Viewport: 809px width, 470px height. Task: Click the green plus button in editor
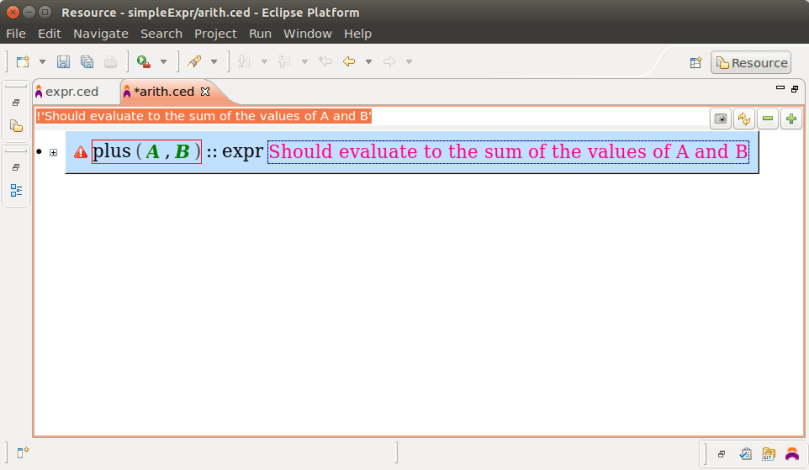pyautogui.click(x=791, y=119)
